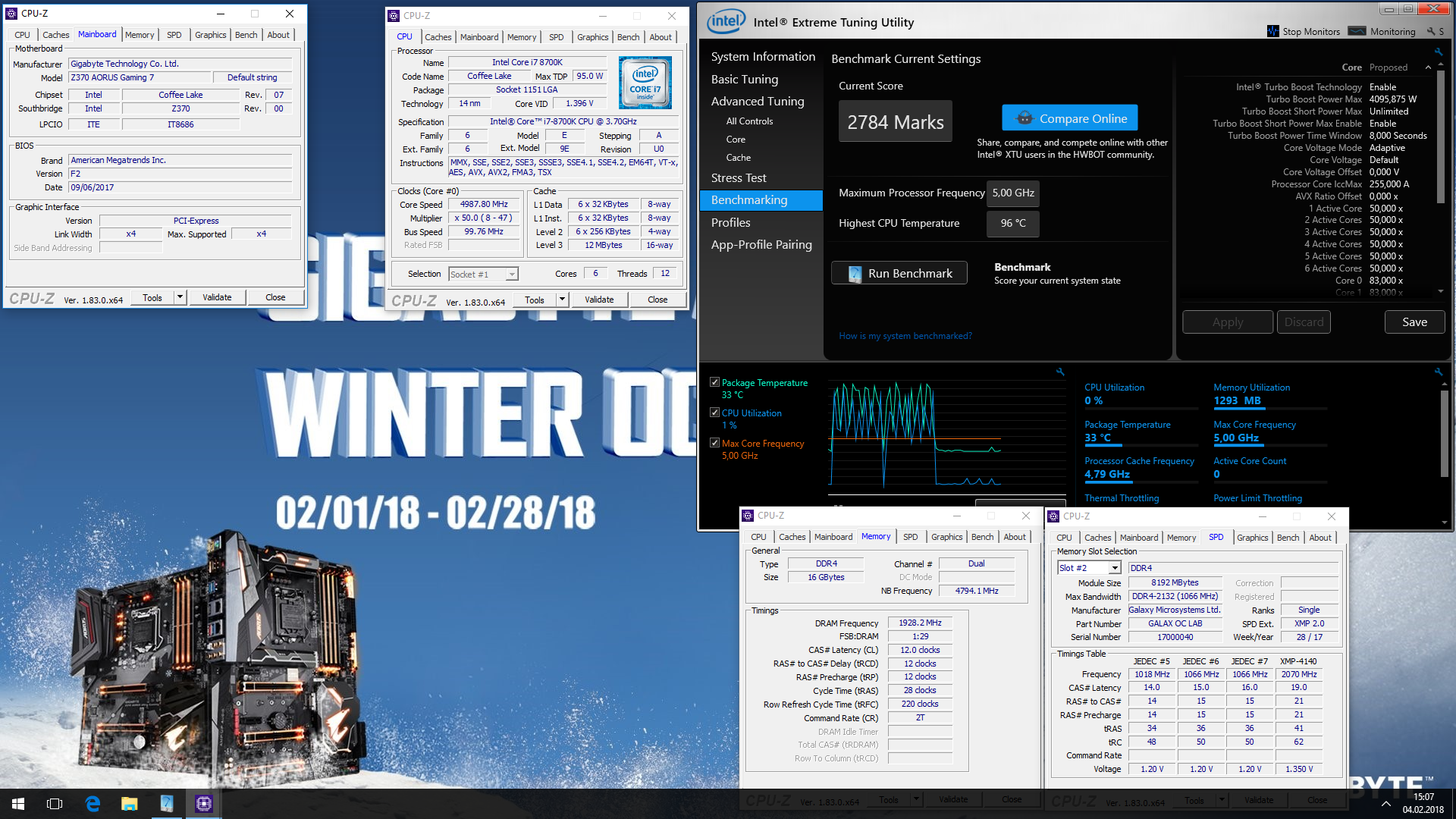Open Bench tab in CPU tab CPU-Z window
The width and height of the screenshot is (1456, 819).
[628, 37]
